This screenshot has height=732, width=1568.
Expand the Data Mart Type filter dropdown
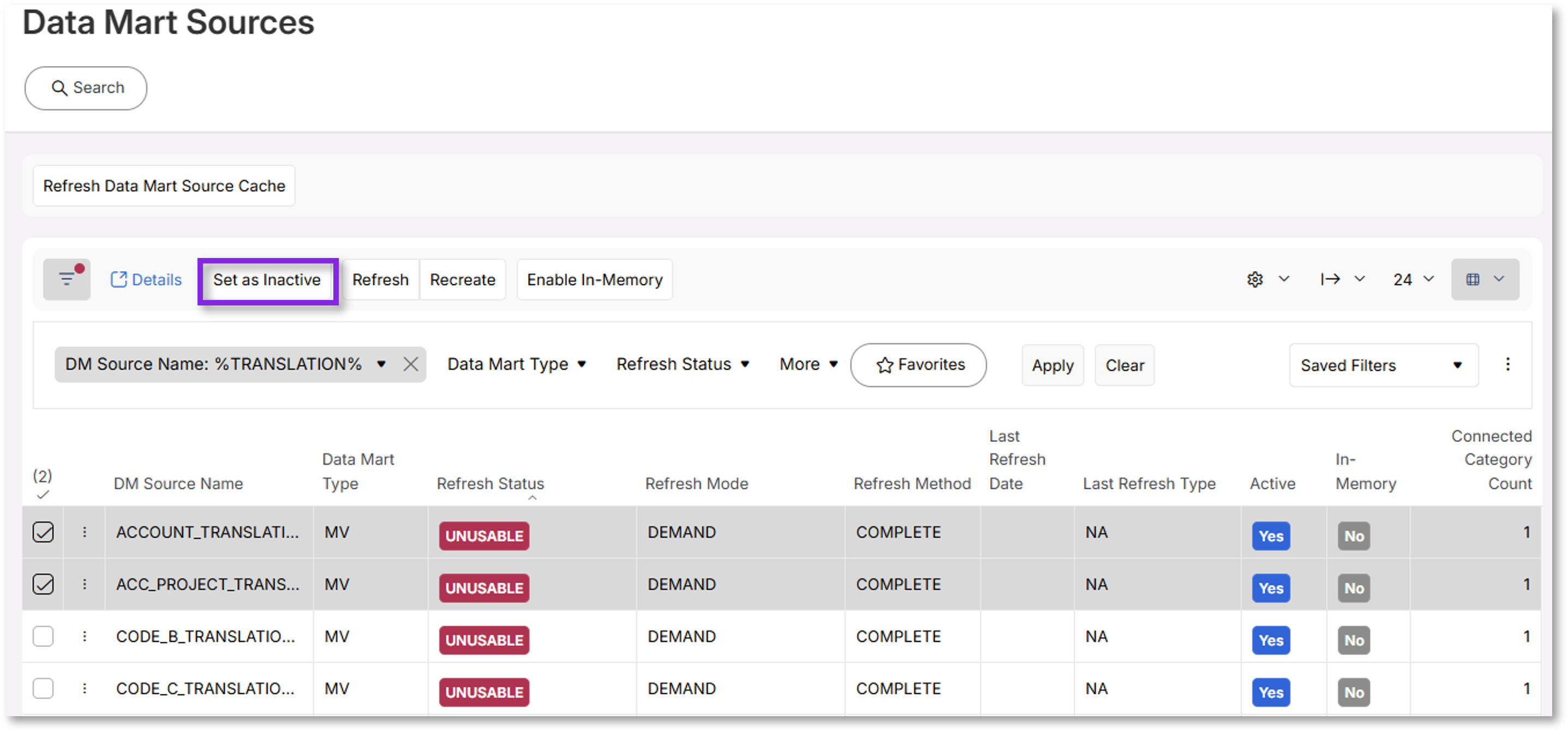(x=517, y=364)
